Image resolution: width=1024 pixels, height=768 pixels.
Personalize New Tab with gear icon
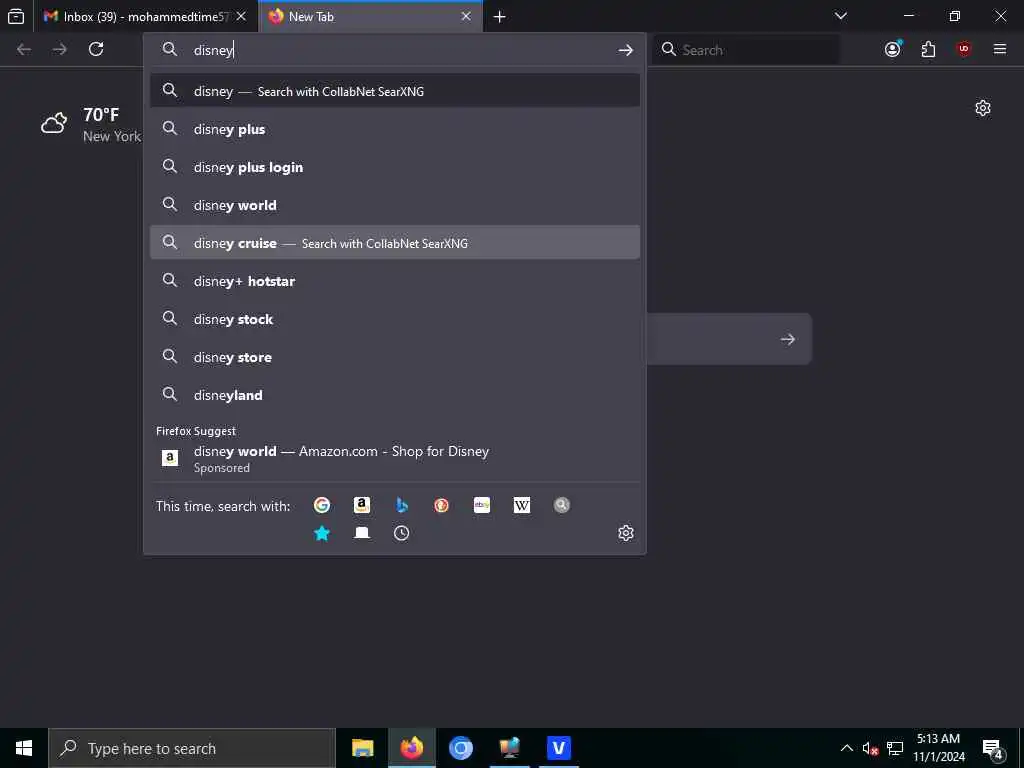tap(983, 108)
